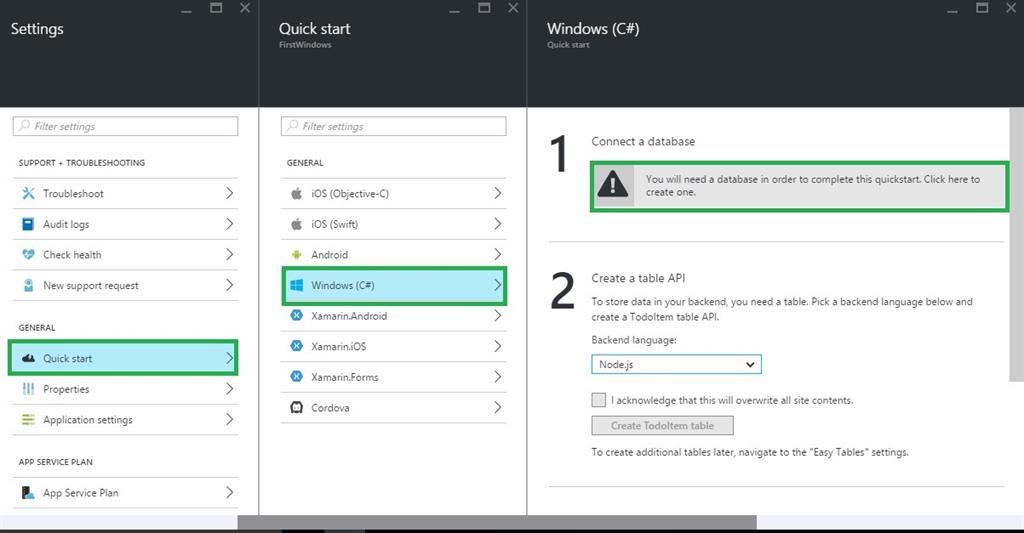This screenshot has width=1024, height=533.
Task: Click the Audit logs icon
Action: pyautogui.click(x=28, y=224)
